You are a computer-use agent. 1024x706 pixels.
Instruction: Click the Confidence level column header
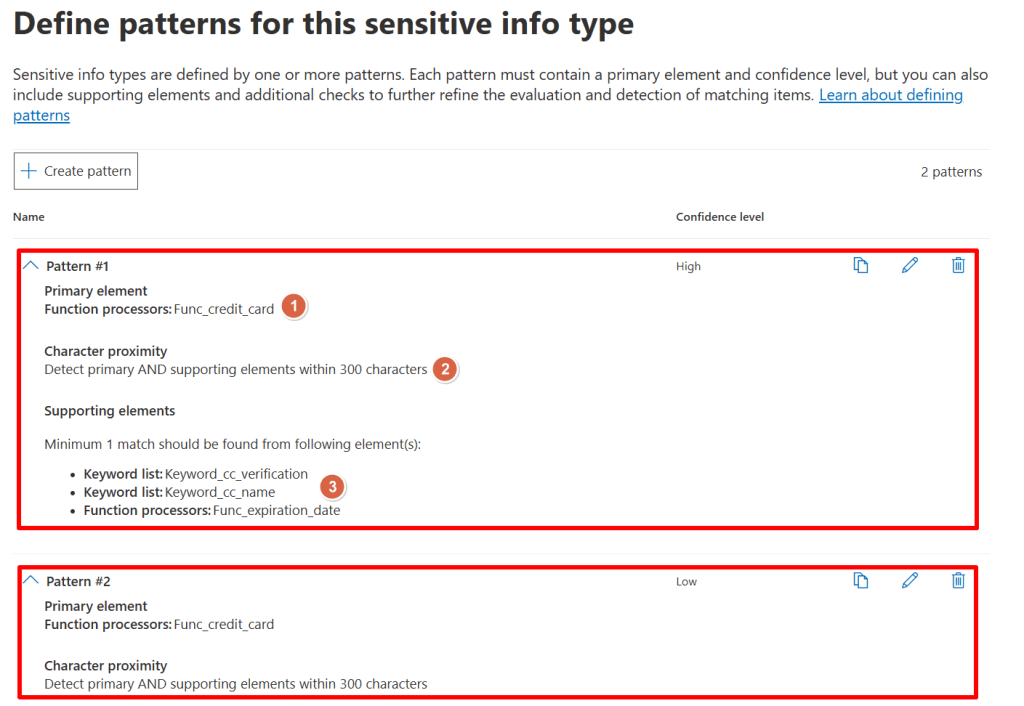tap(720, 216)
